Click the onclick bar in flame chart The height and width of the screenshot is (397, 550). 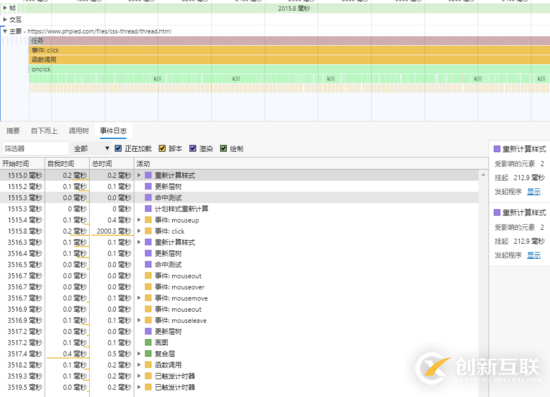pos(289,69)
